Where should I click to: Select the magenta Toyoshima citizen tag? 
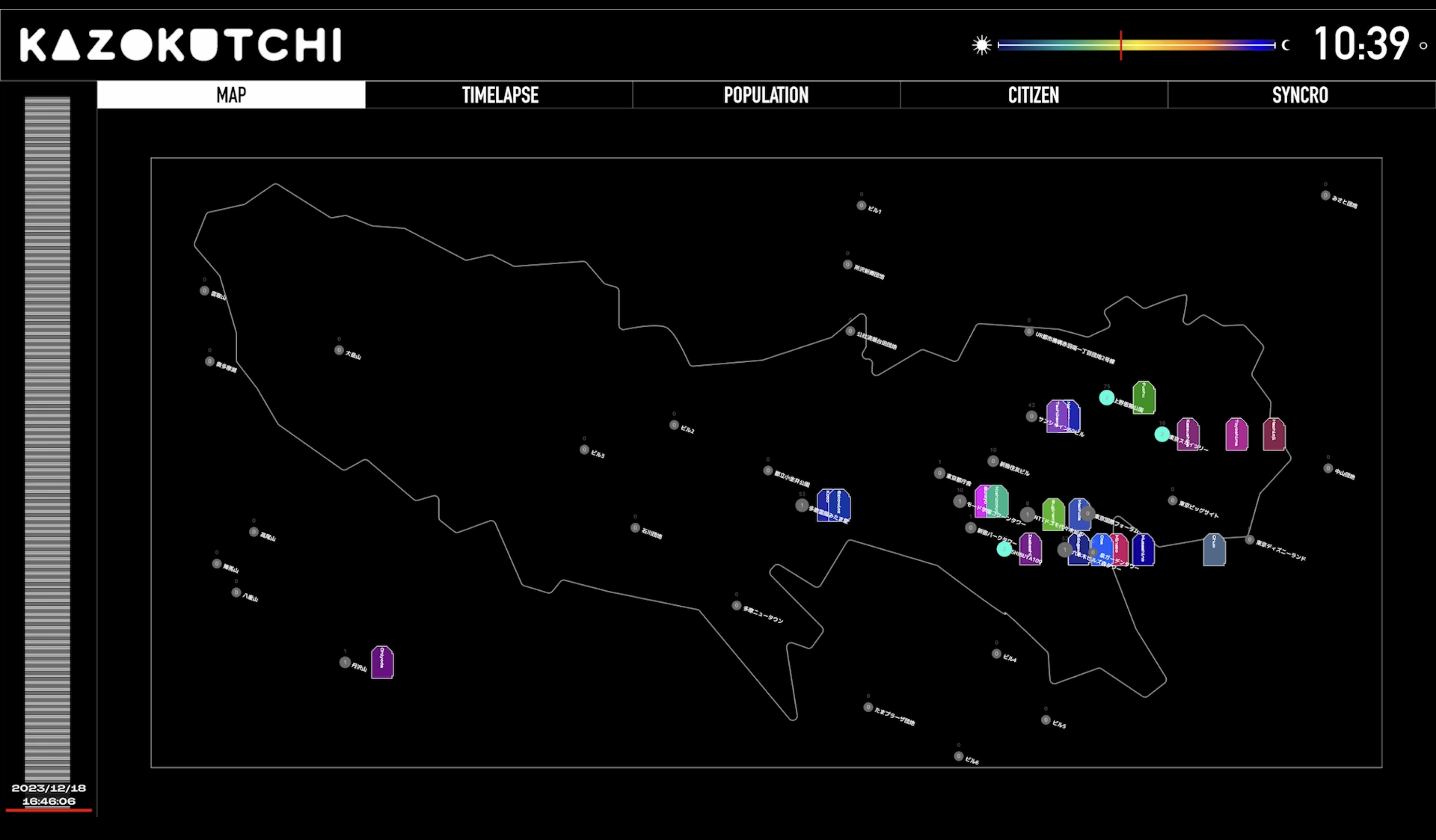1236,434
